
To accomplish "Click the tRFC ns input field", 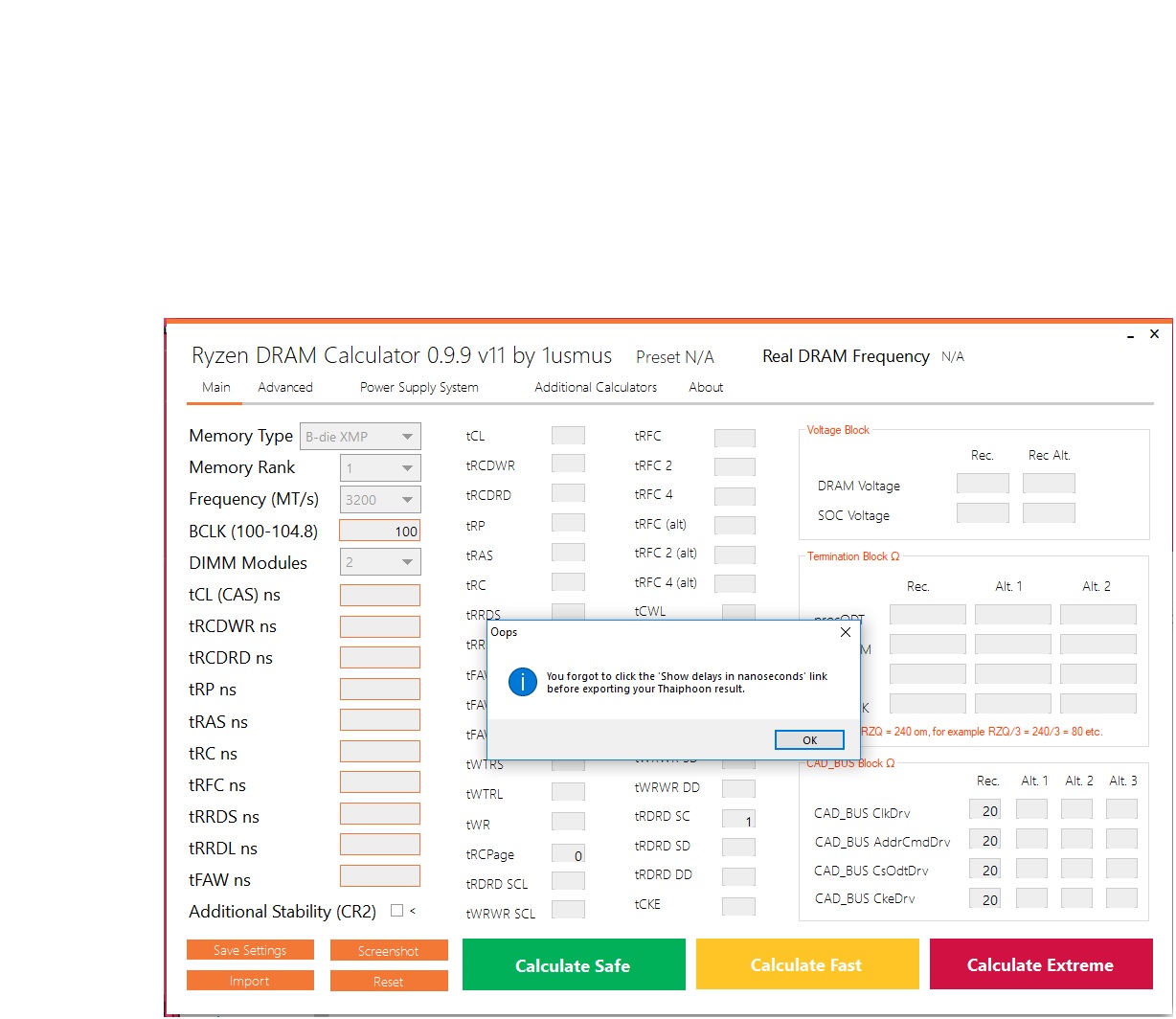I will [380, 781].
